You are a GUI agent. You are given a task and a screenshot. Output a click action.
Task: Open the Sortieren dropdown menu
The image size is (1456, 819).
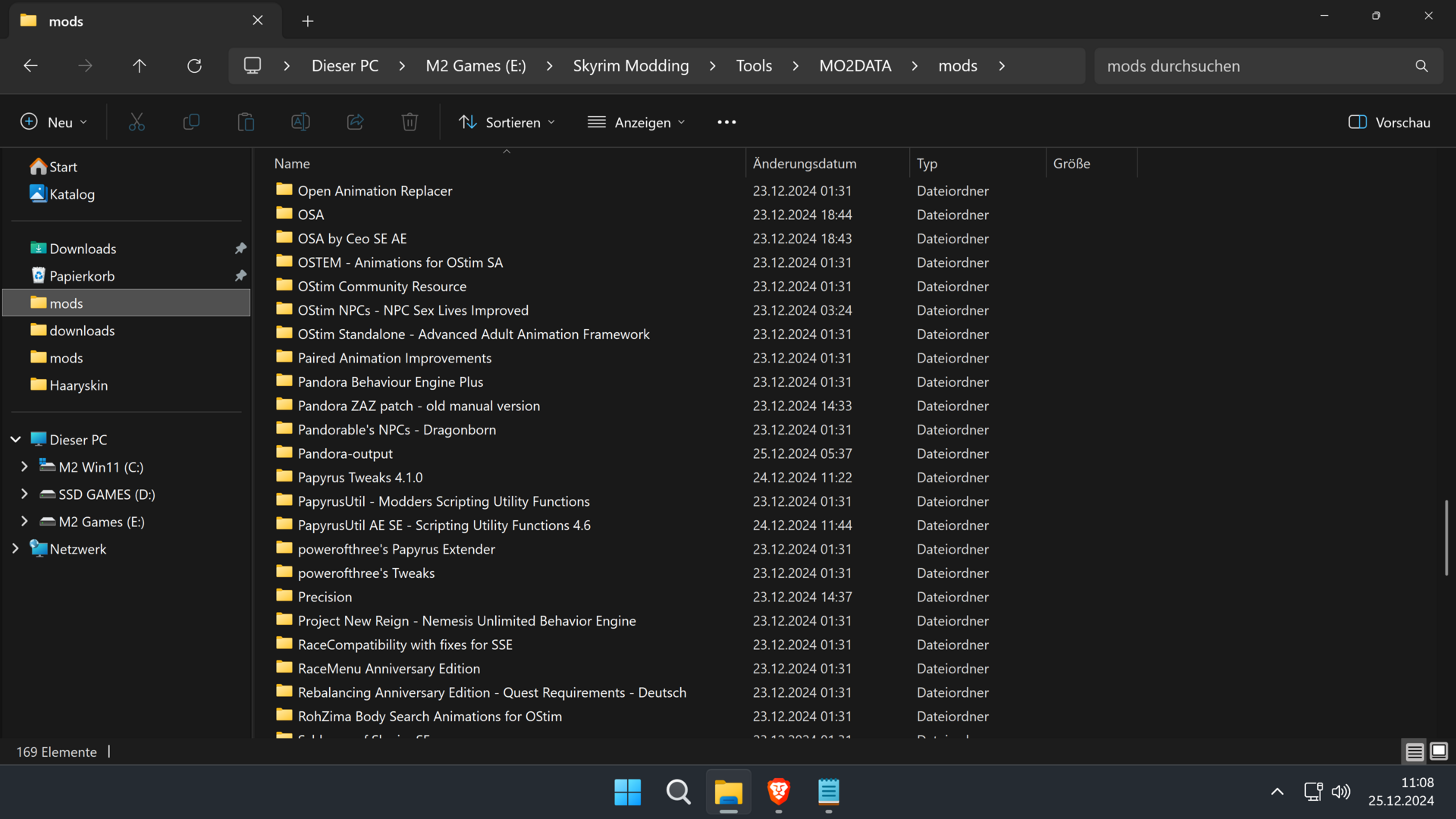(x=507, y=122)
